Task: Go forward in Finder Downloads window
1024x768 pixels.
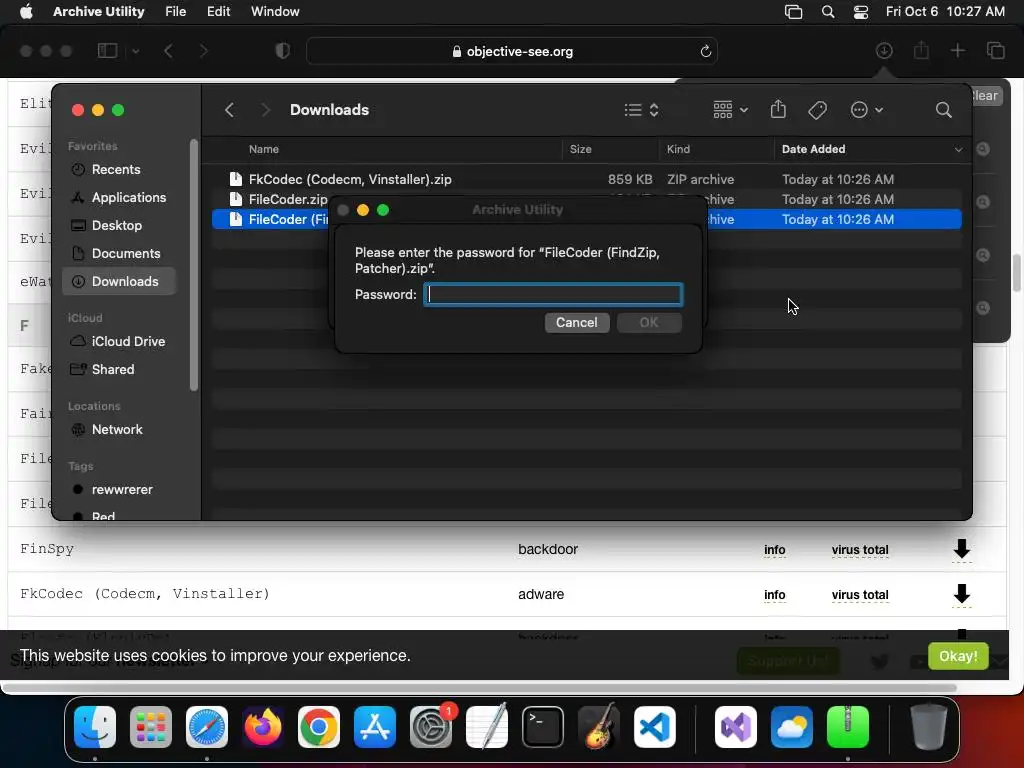Action: (x=265, y=110)
